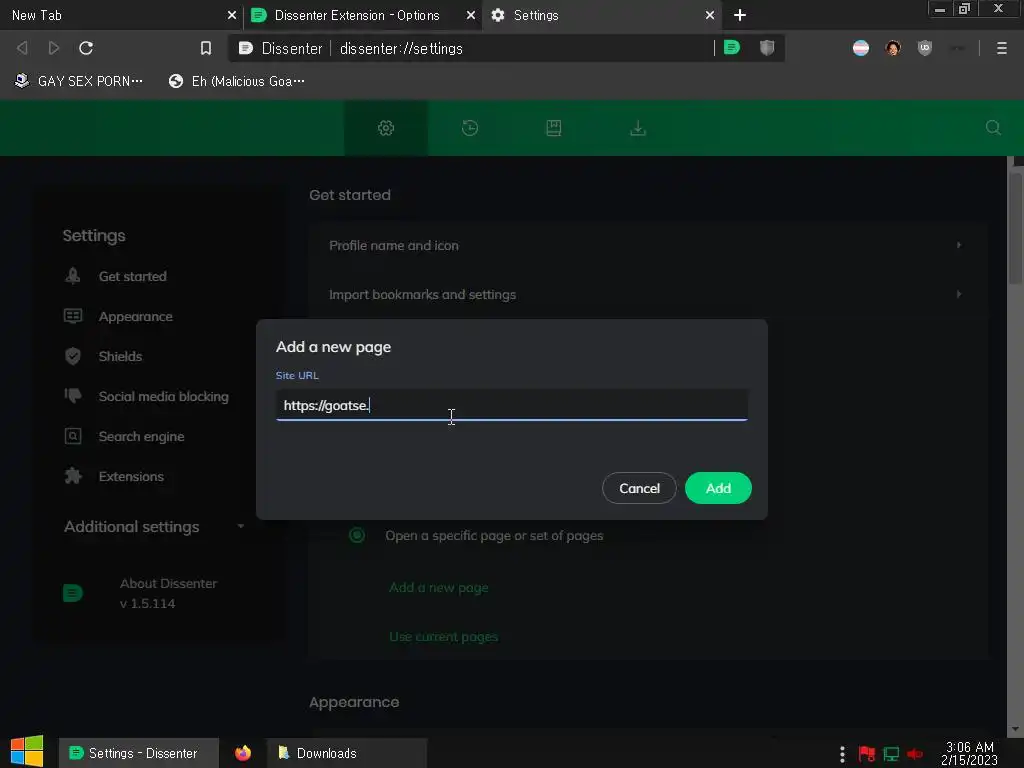Switch to the New Tab tab
Screen dimensions: 1024x768
tap(121, 15)
